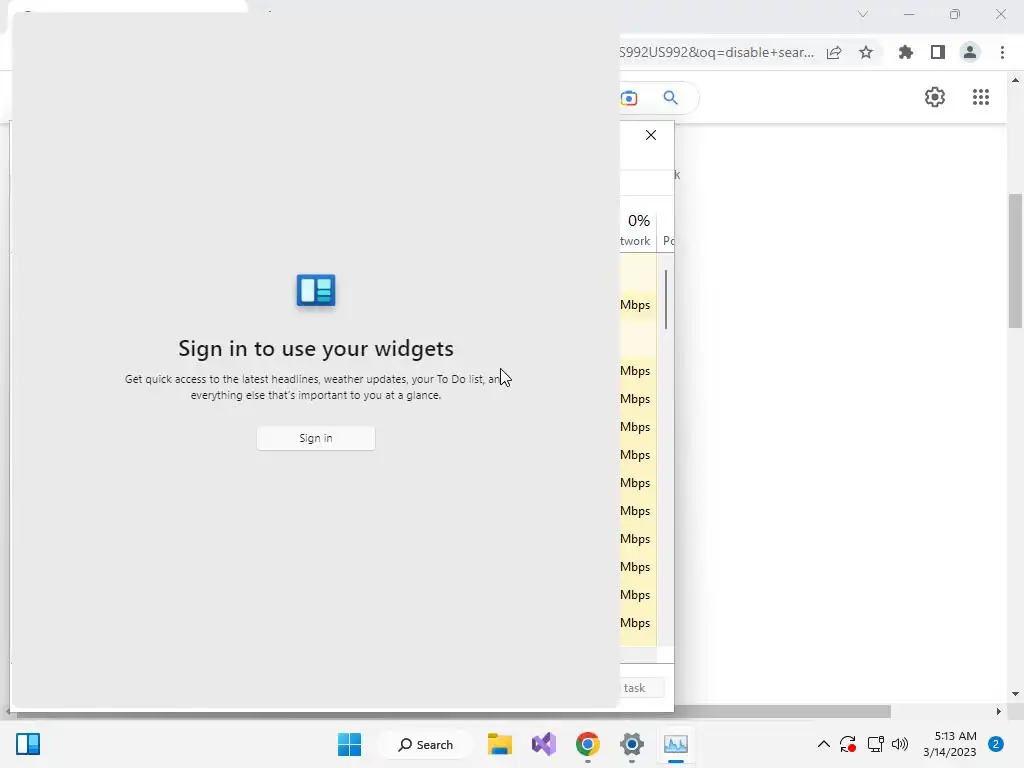Screen dimensions: 1024x768
Task: Open clock and date 5:13 AM
Action: (950, 744)
